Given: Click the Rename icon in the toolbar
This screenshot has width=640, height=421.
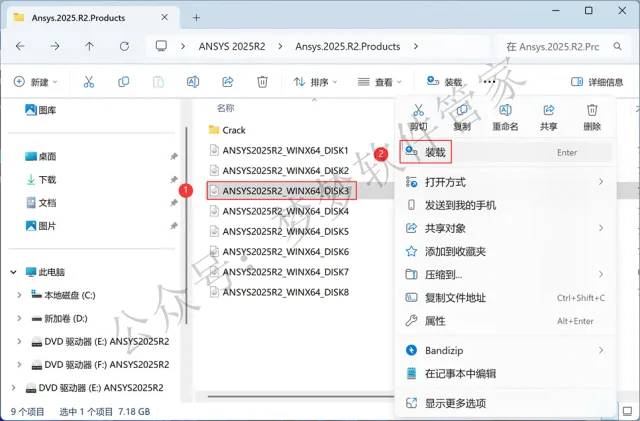Looking at the screenshot, I should click(193, 82).
